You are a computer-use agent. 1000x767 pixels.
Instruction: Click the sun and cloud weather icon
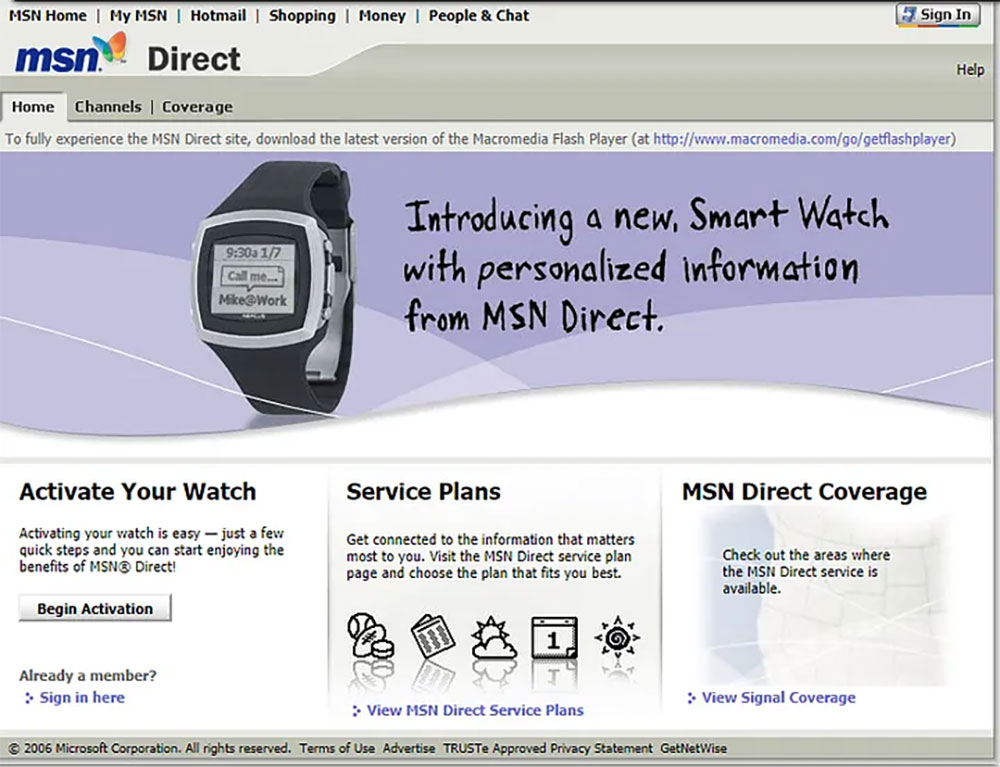pyautogui.click(x=493, y=638)
